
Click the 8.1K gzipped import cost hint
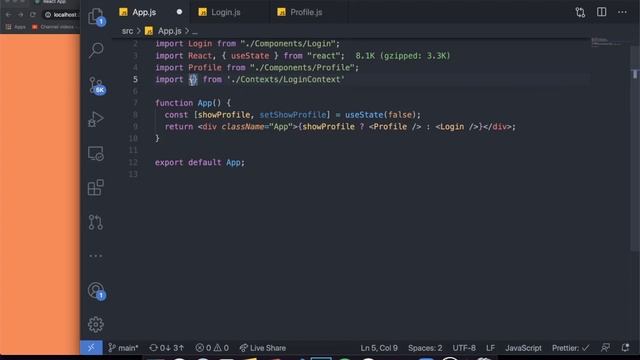(x=402, y=56)
